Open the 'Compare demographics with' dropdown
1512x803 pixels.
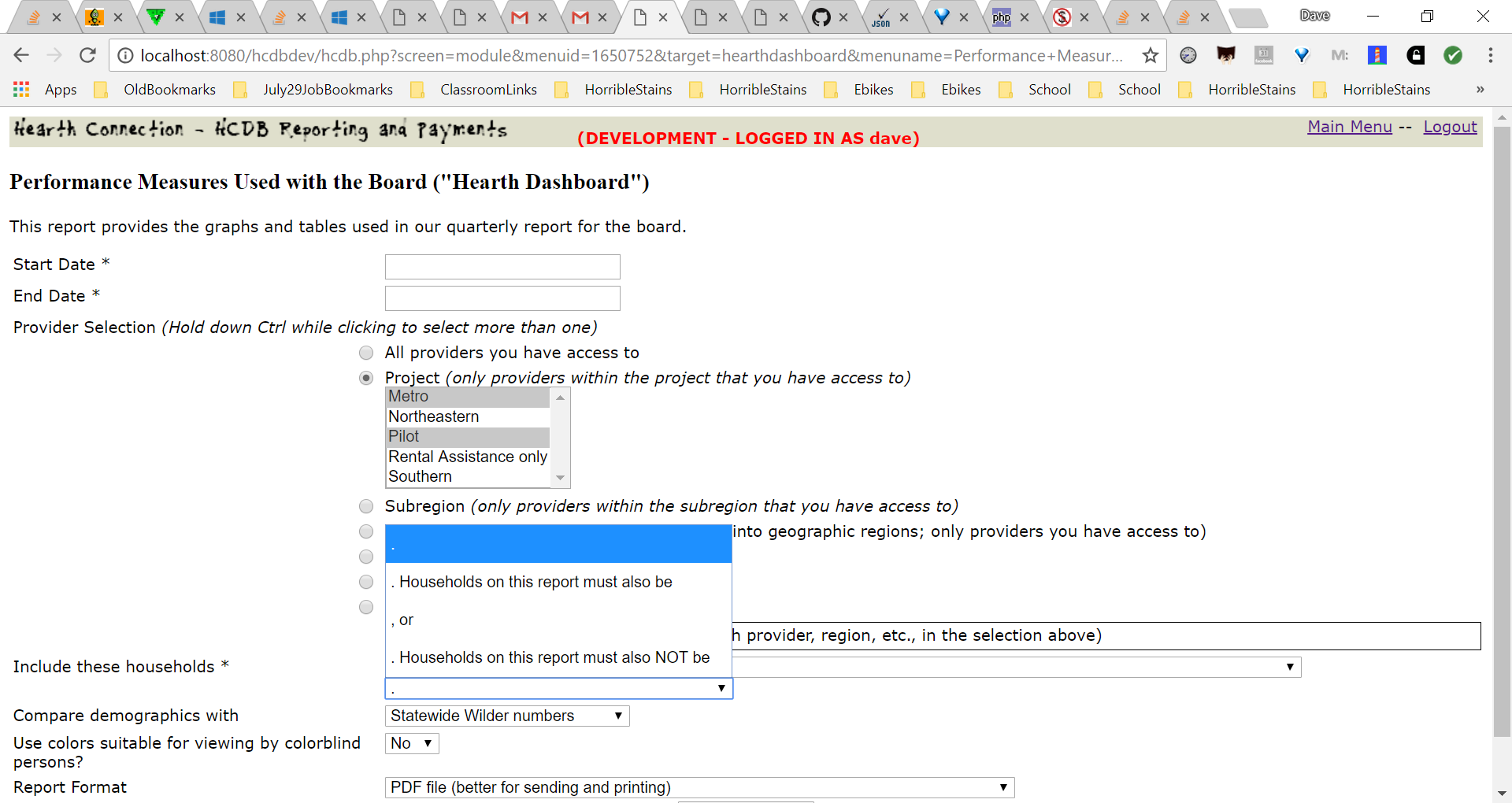point(506,716)
